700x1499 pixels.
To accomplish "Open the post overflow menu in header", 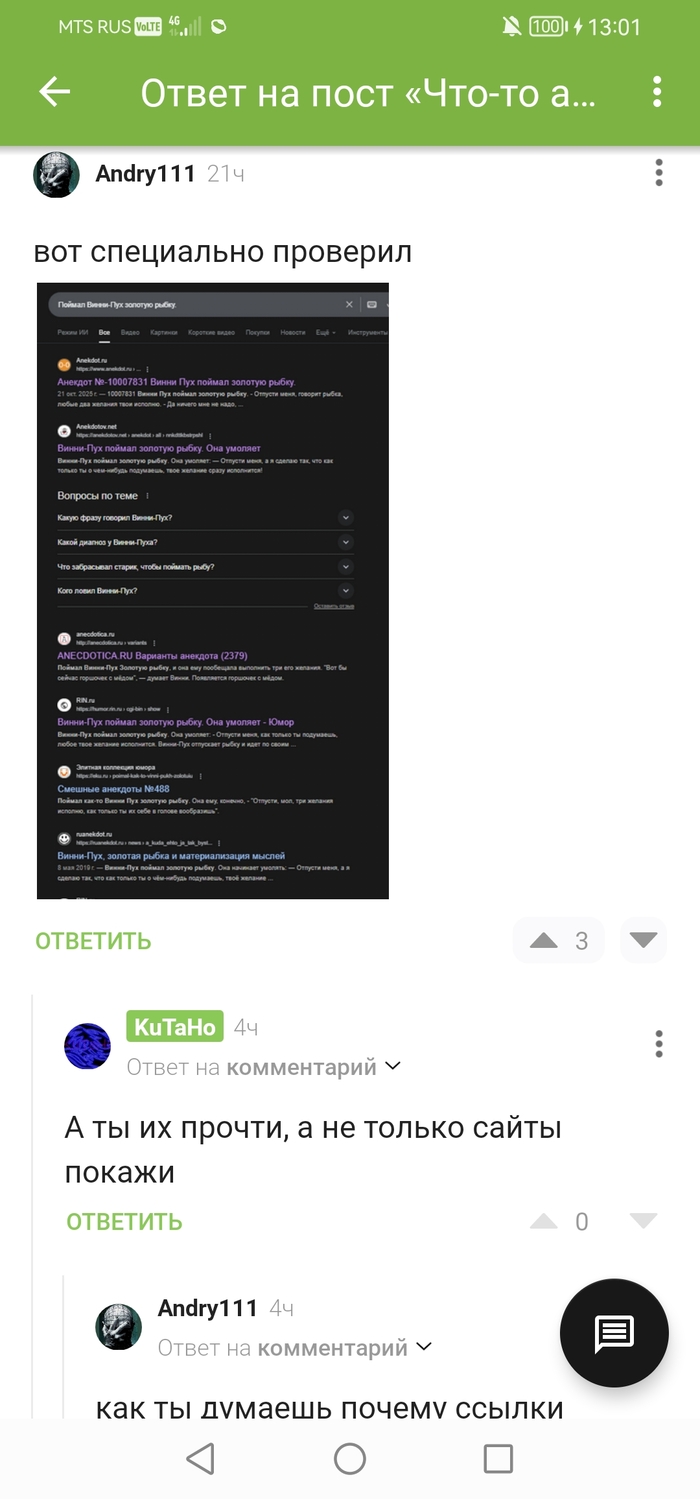I will (657, 92).
